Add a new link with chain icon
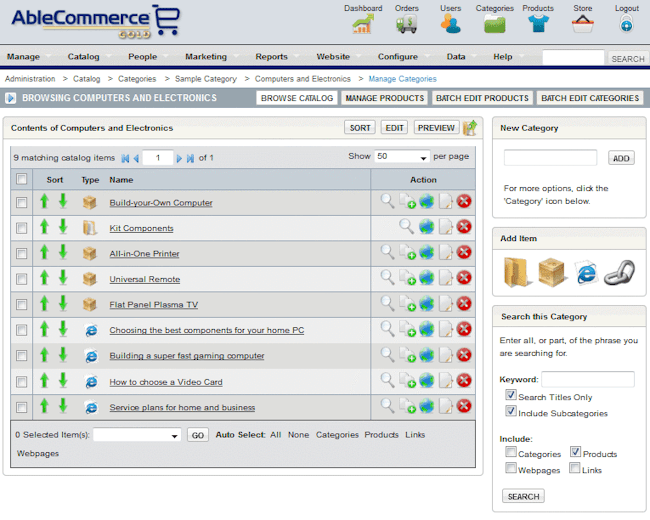 (619, 272)
